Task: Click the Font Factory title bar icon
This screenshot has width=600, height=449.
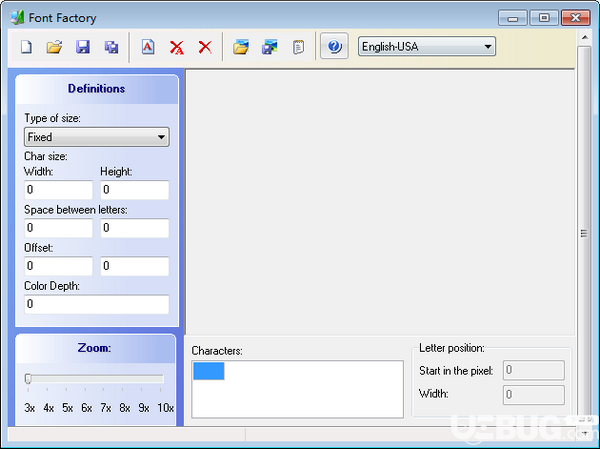Action: [x=17, y=18]
